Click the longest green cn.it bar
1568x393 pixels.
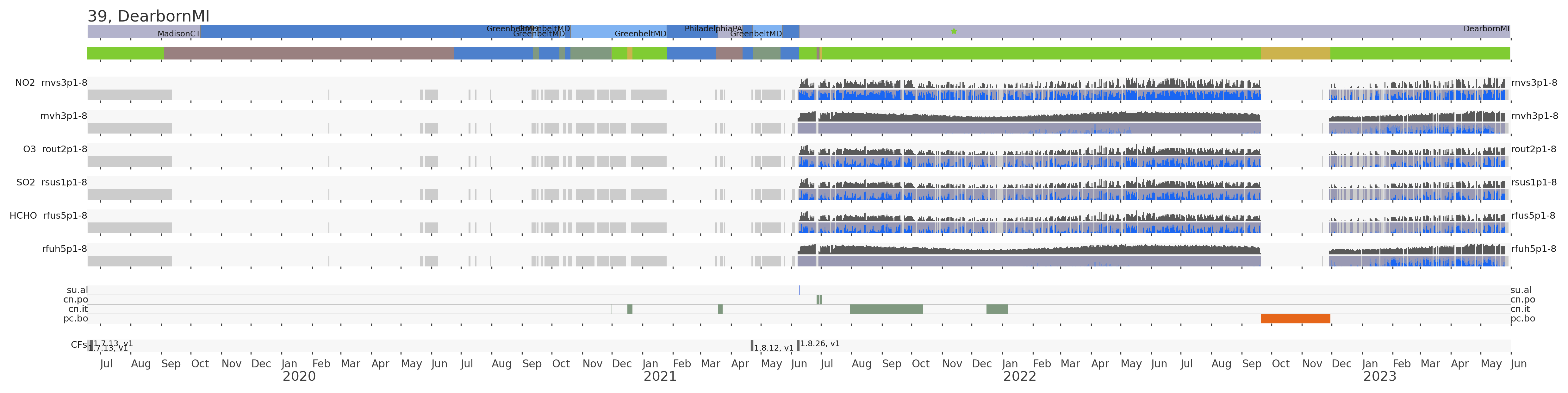886,309
